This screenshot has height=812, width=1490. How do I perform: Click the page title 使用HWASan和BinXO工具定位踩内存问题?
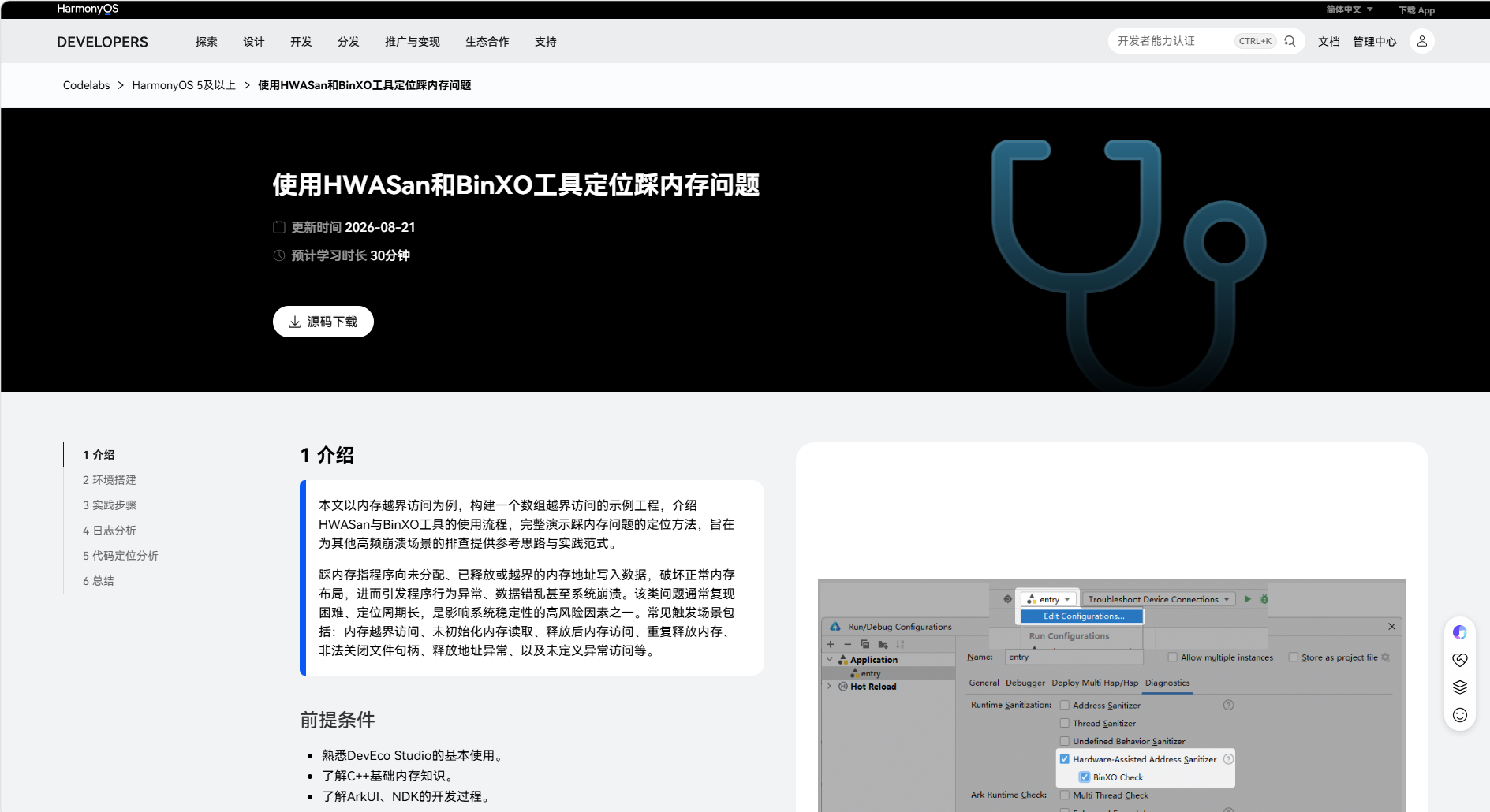point(516,185)
